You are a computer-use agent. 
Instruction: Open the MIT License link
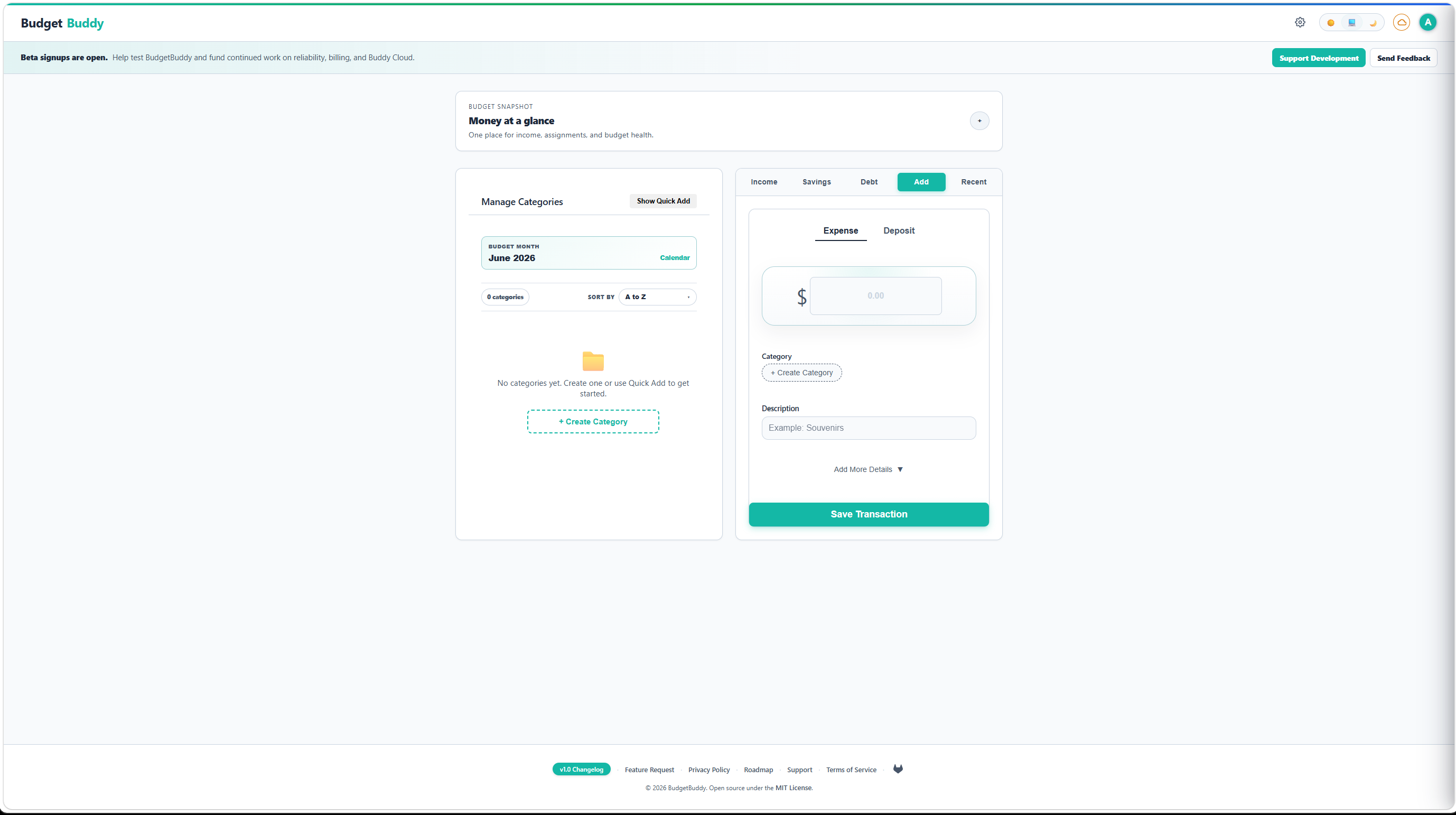(x=794, y=789)
